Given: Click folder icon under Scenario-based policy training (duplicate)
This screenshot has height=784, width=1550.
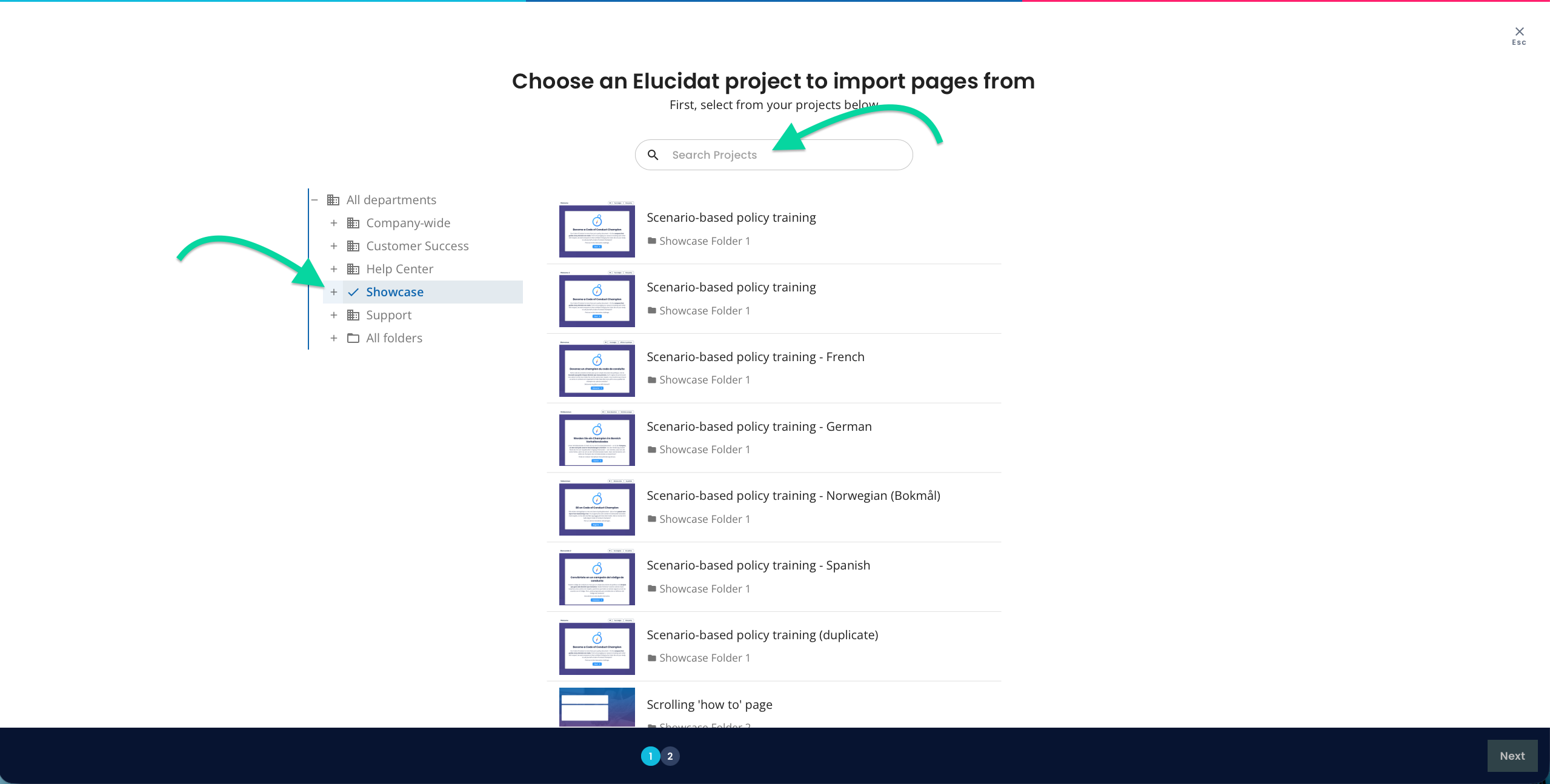Looking at the screenshot, I should click(652, 658).
